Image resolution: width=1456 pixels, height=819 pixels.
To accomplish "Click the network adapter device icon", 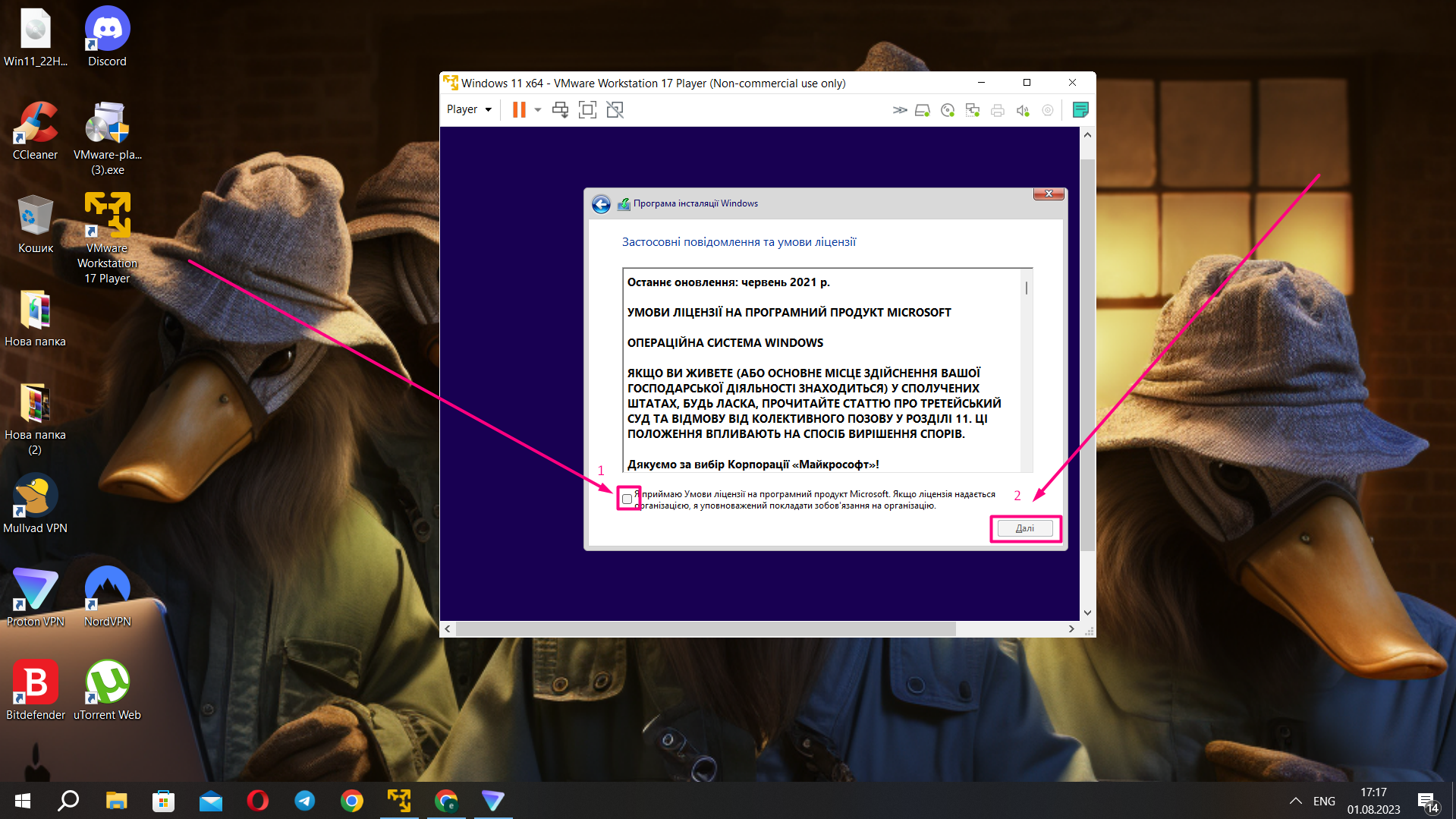I will pyautogui.click(x=973, y=110).
